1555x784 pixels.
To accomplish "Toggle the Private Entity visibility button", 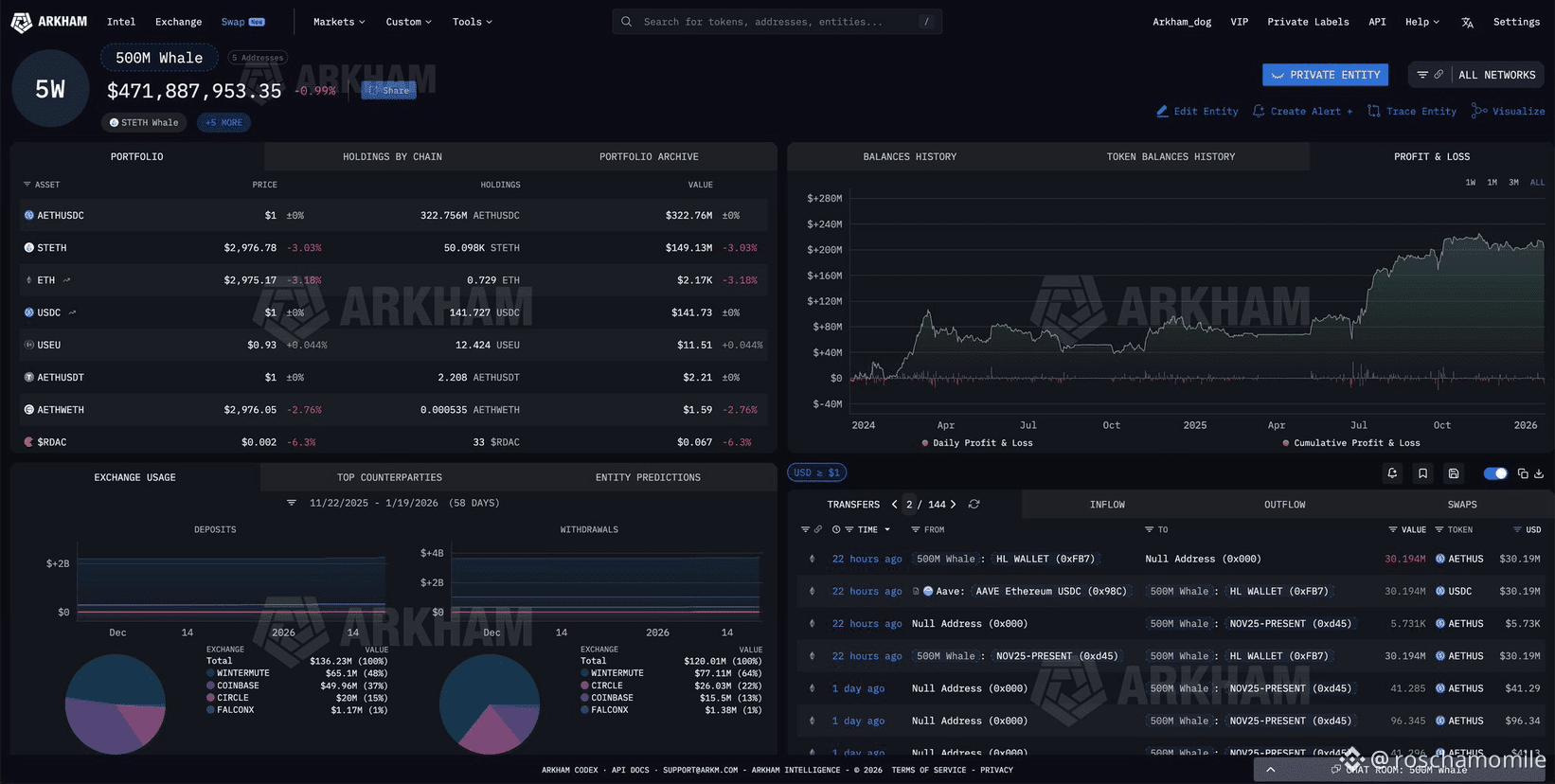I will point(1326,75).
